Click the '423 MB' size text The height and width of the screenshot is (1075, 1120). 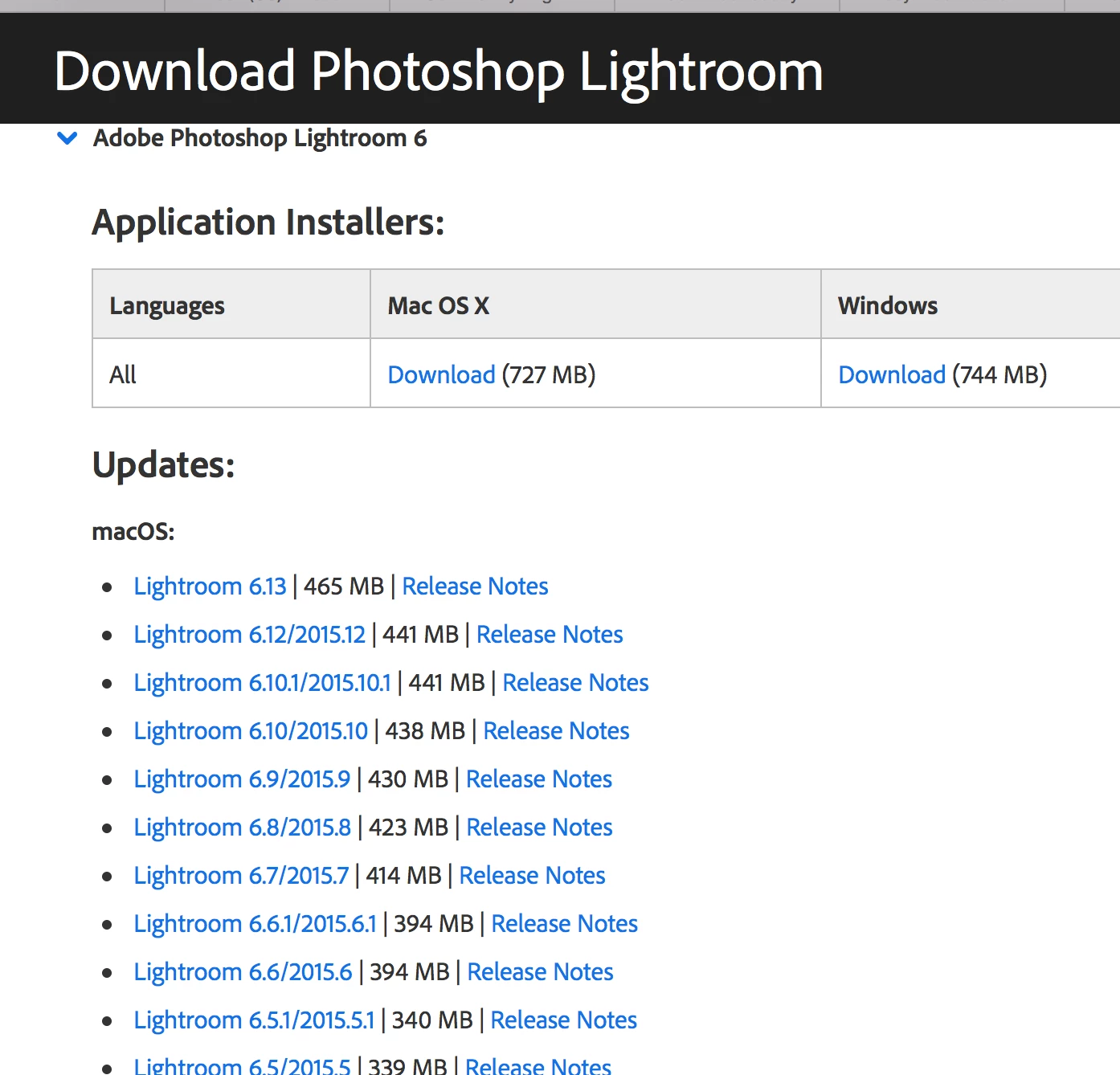pos(408,828)
